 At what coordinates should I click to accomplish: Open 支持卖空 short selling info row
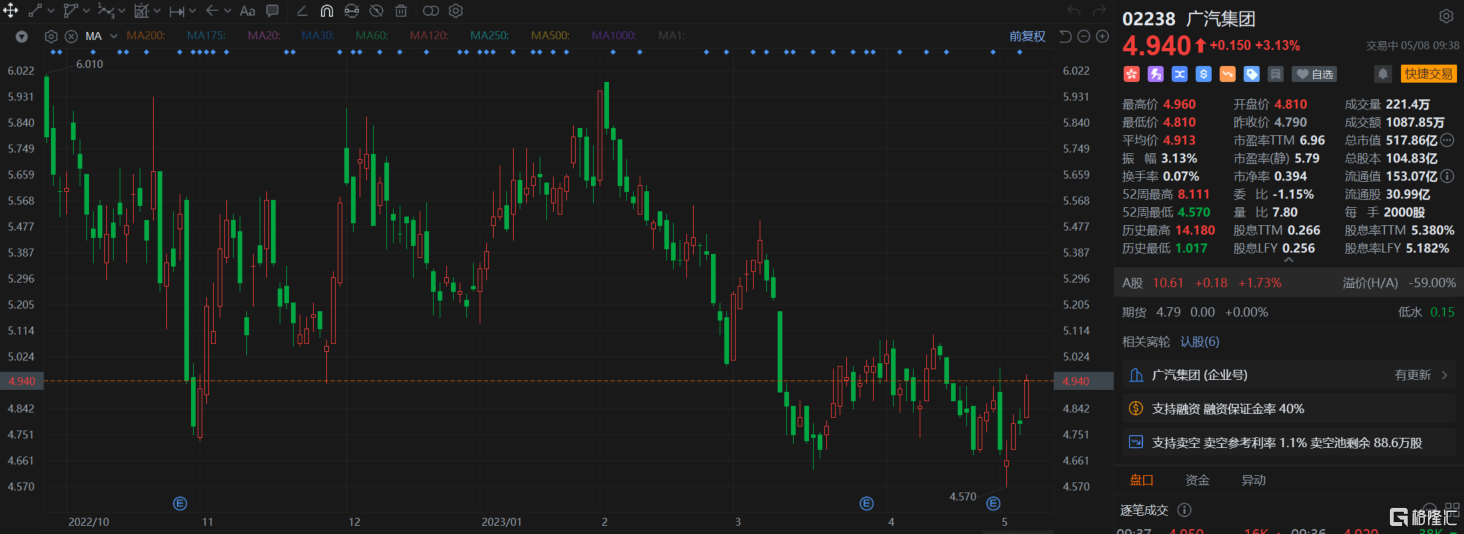(1289, 442)
